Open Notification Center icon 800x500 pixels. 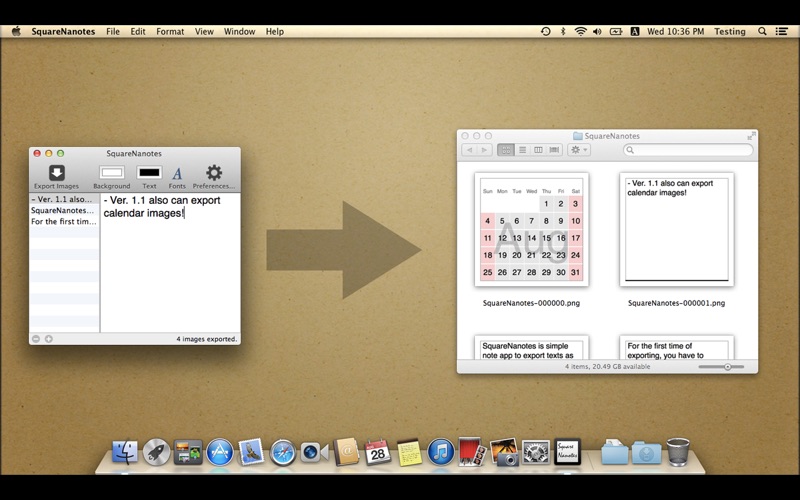pos(782,31)
